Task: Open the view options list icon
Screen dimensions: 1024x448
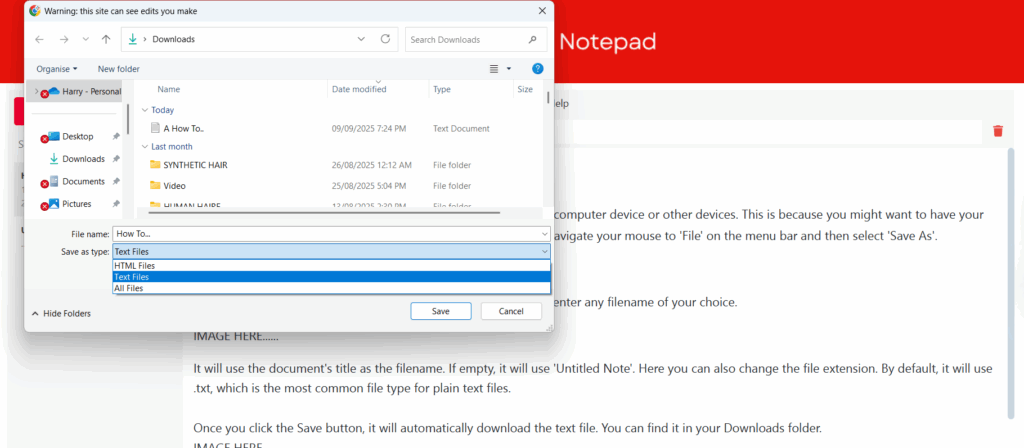Action: 494,69
